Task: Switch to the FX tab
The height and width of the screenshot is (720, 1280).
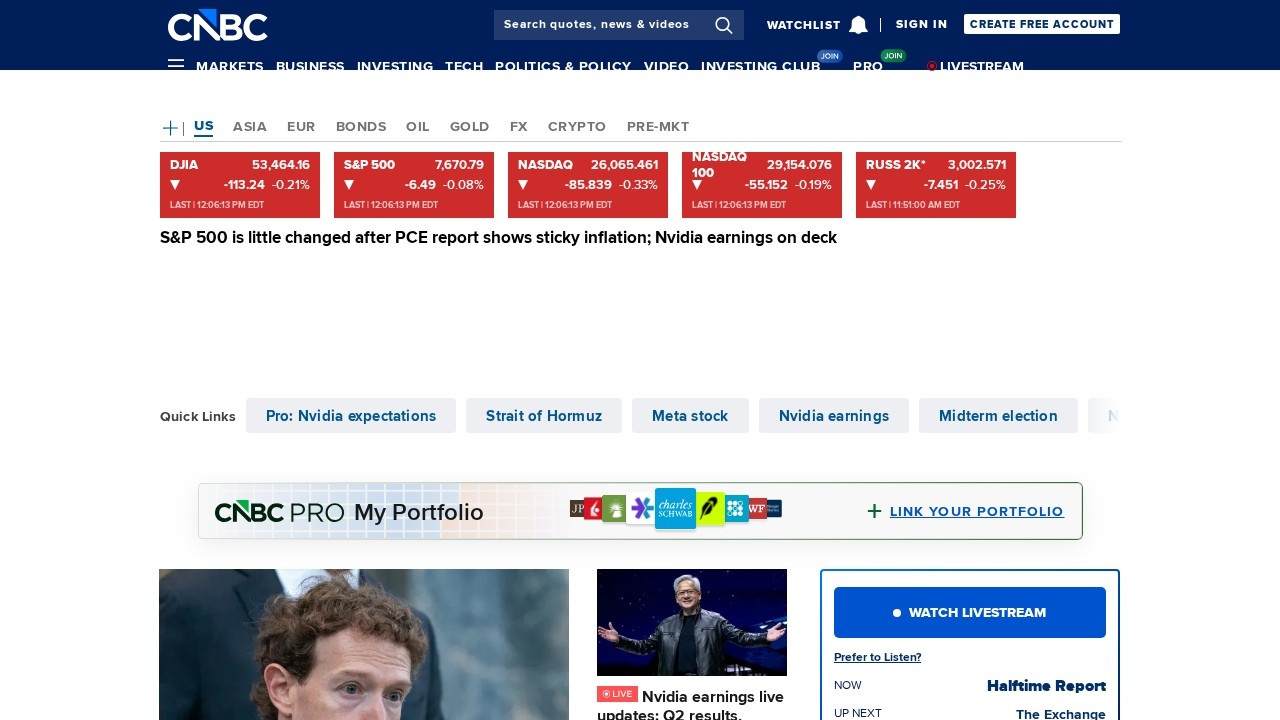Action: point(518,126)
